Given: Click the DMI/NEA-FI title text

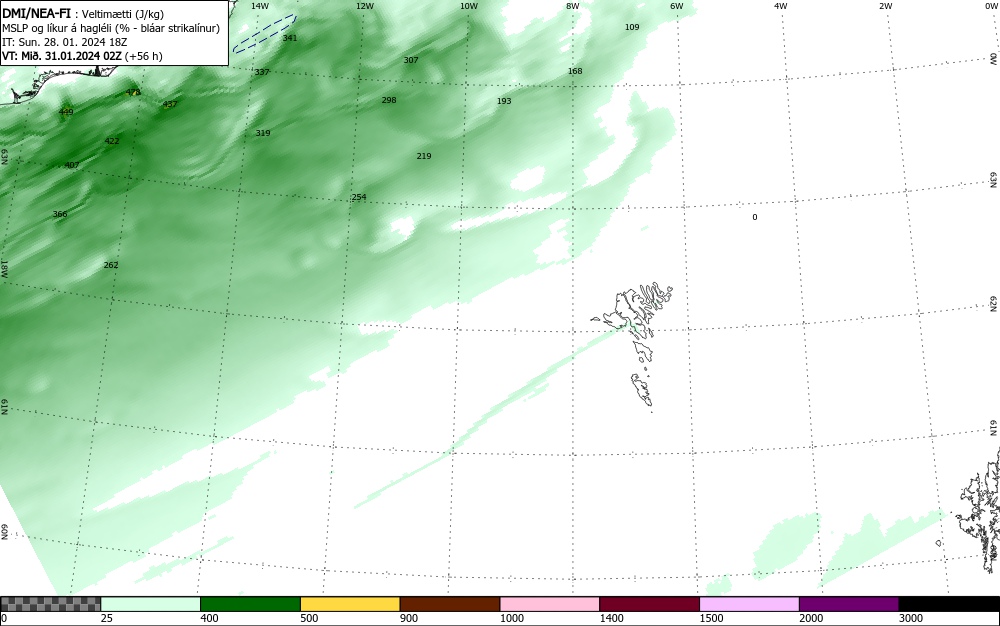Looking at the screenshot, I should [x=36, y=13].
